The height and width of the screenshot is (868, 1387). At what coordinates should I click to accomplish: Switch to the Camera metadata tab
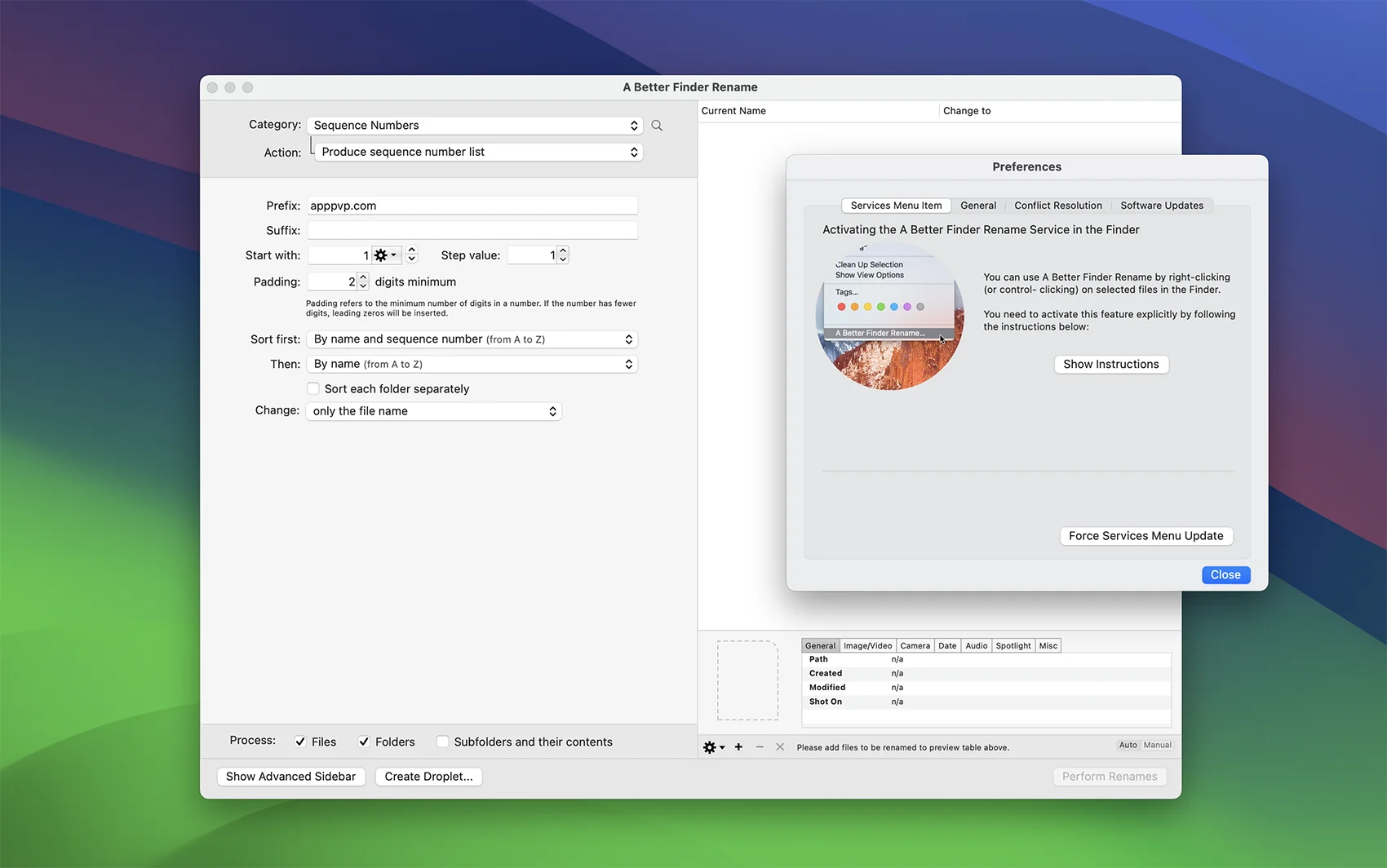915,646
